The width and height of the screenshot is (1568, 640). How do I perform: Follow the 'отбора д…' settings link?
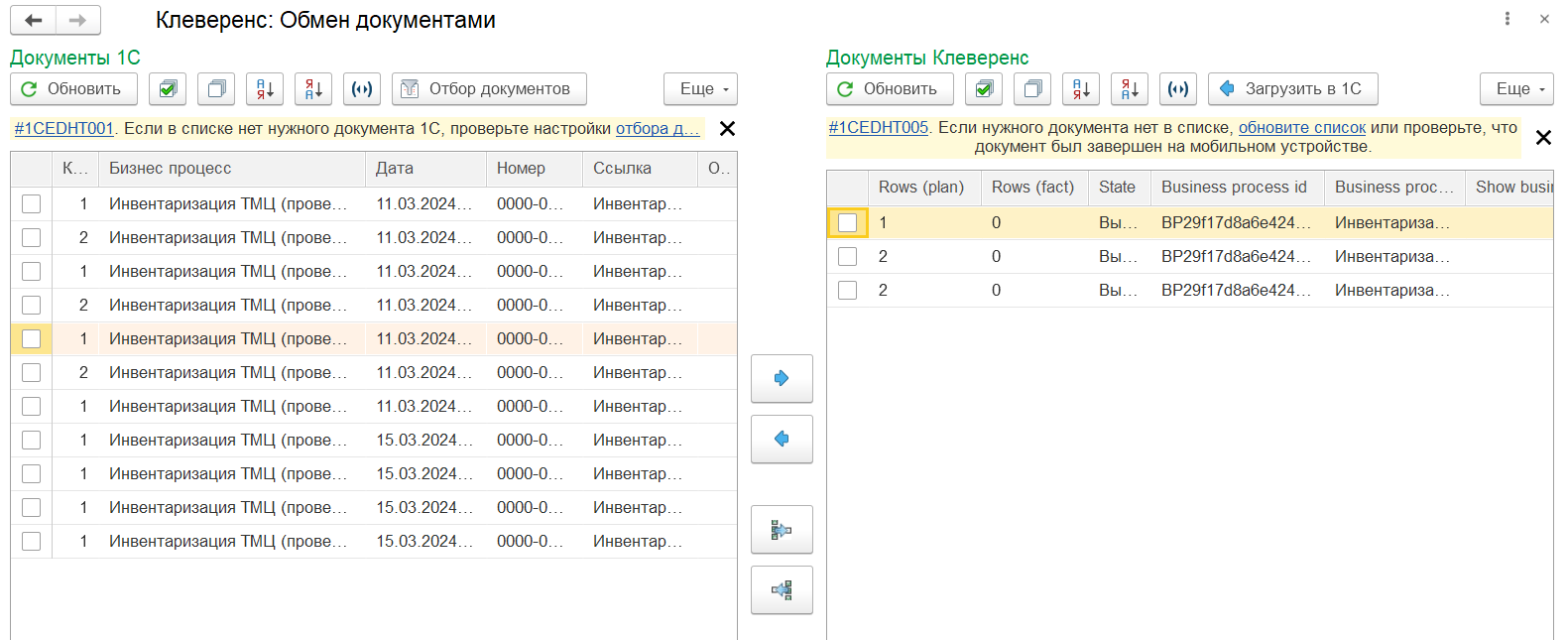coord(658,129)
